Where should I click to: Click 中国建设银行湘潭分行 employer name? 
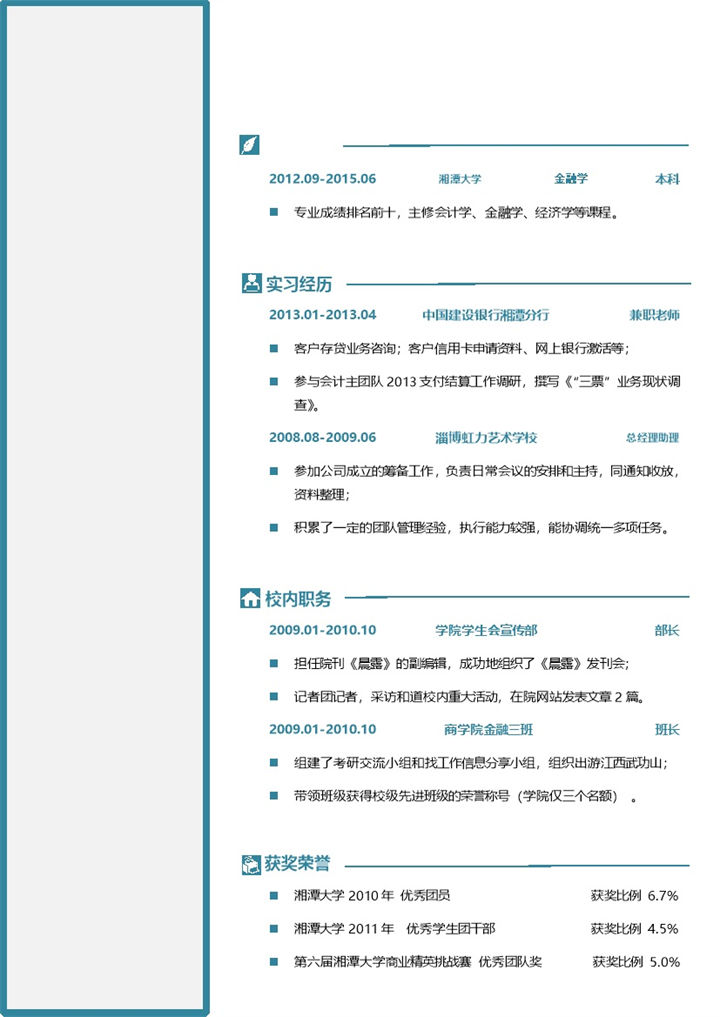pyautogui.click(x=486, y=315)
